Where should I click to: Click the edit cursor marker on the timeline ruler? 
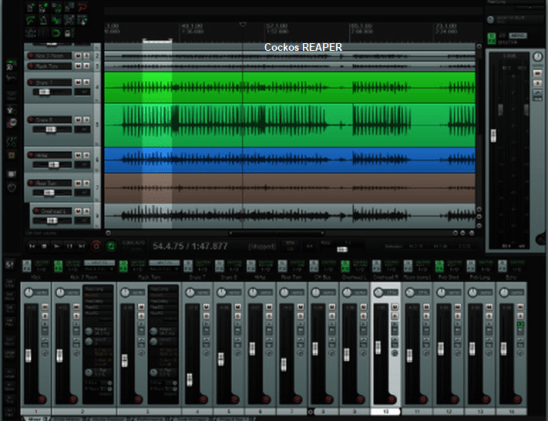pyautogui.click(x=243, y=24)
